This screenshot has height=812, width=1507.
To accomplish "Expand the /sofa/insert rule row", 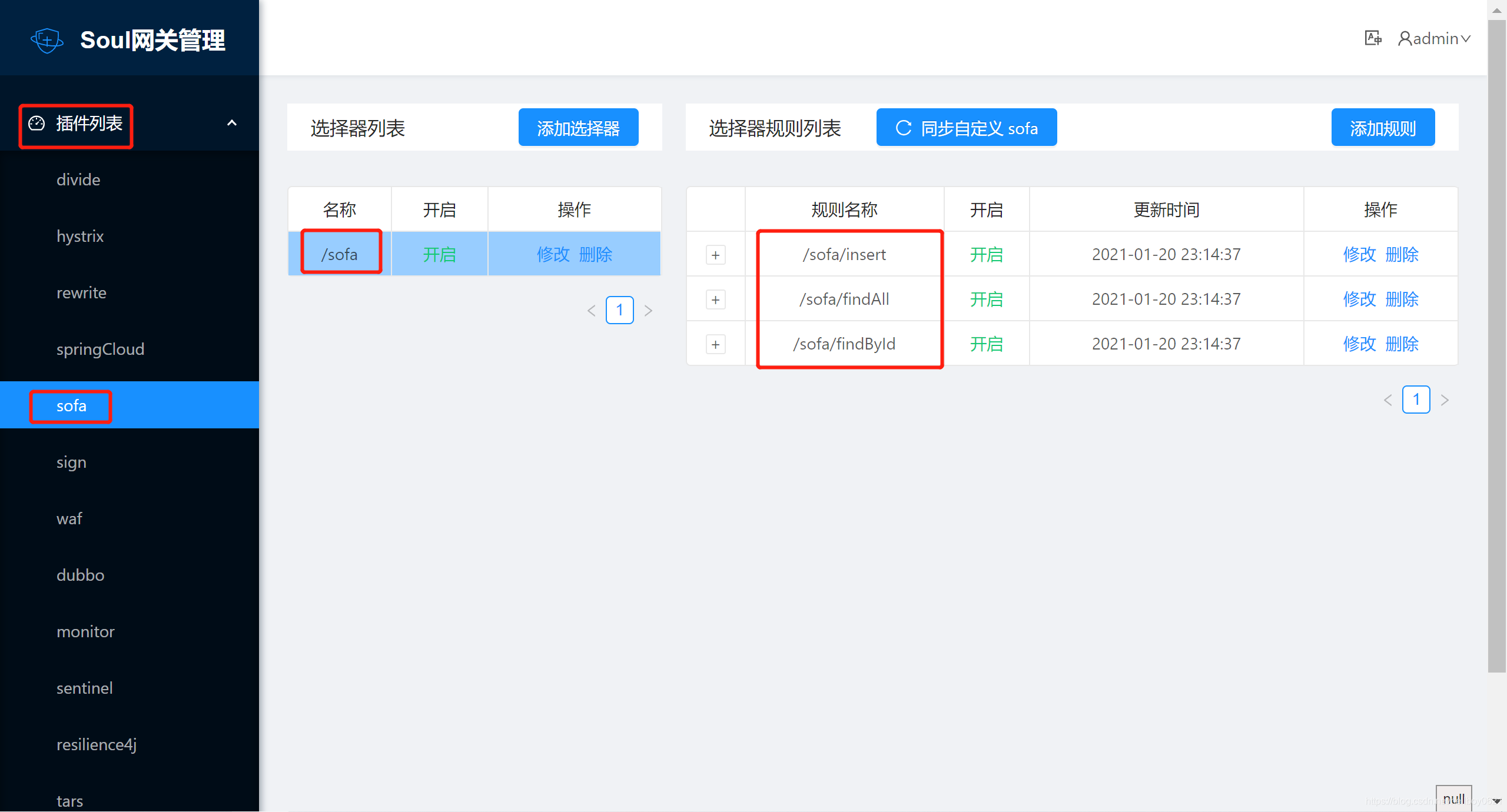I will (x=715, y=255).
